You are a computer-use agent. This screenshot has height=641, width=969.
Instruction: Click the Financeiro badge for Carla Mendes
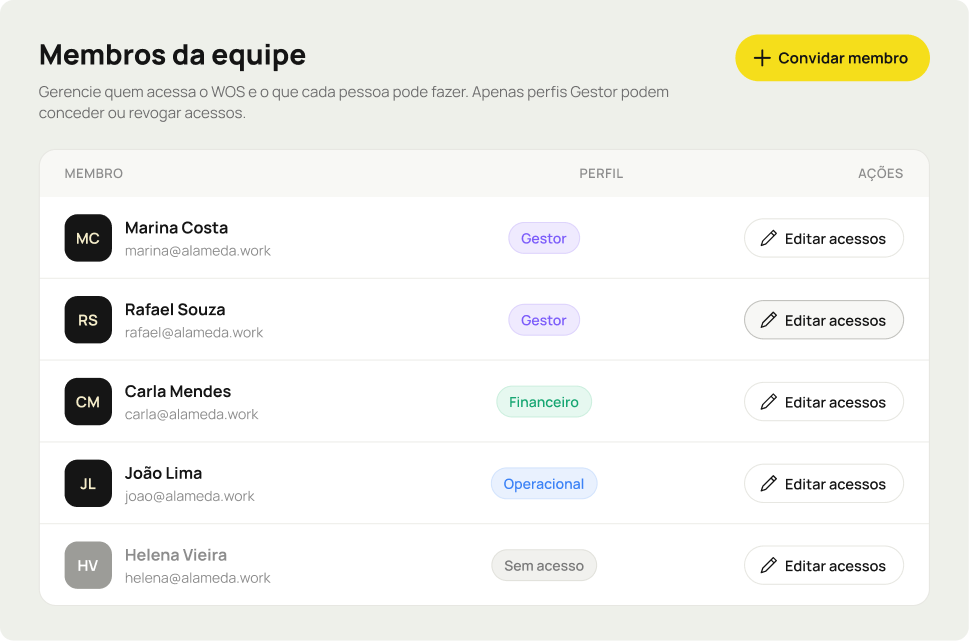coord(544,402)
